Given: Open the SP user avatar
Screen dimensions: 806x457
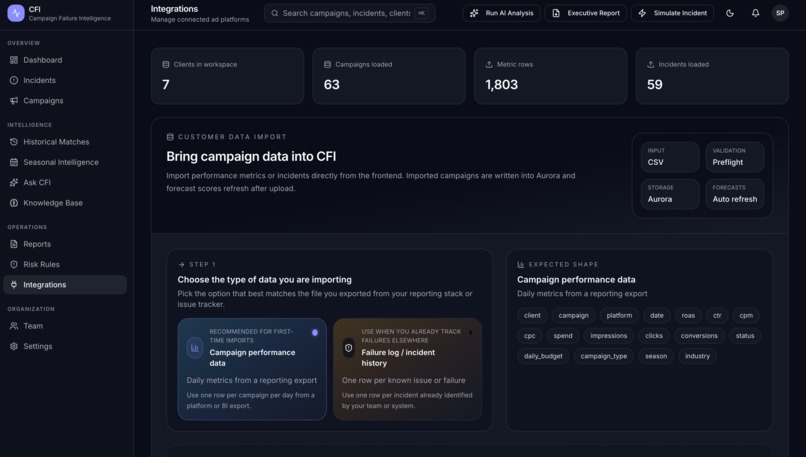Looking at the screenshot, I should [x=780, y=13].
